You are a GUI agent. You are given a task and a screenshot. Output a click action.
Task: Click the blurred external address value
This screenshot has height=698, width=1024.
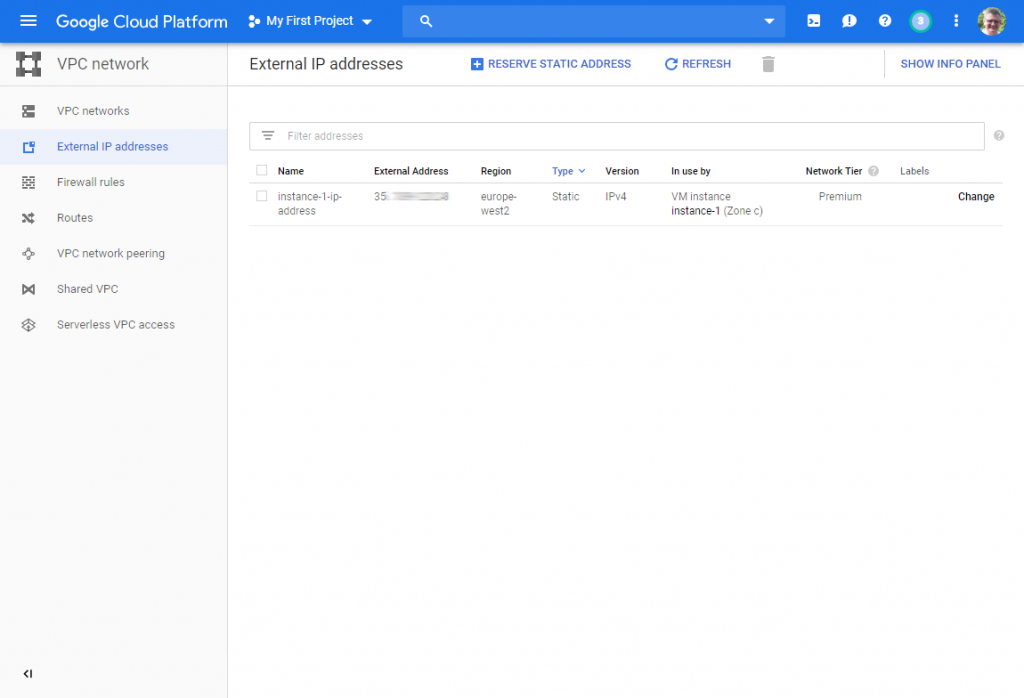pyautogui.click(x=411, y=197)
